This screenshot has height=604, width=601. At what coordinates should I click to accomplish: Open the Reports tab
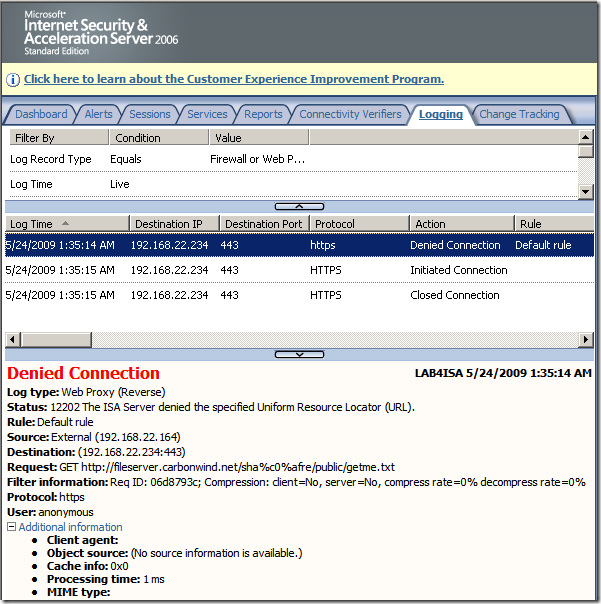point(263,114)
